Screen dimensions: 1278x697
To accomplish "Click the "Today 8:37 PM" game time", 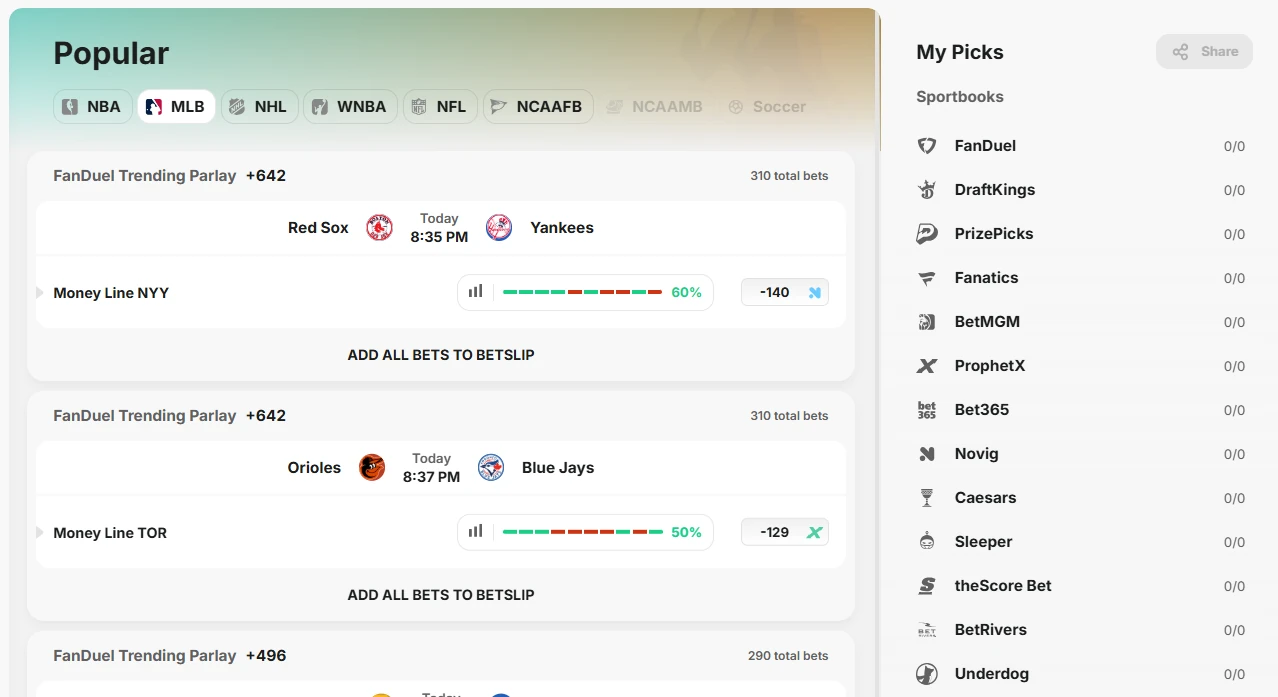I will click(x=431, y=468).
